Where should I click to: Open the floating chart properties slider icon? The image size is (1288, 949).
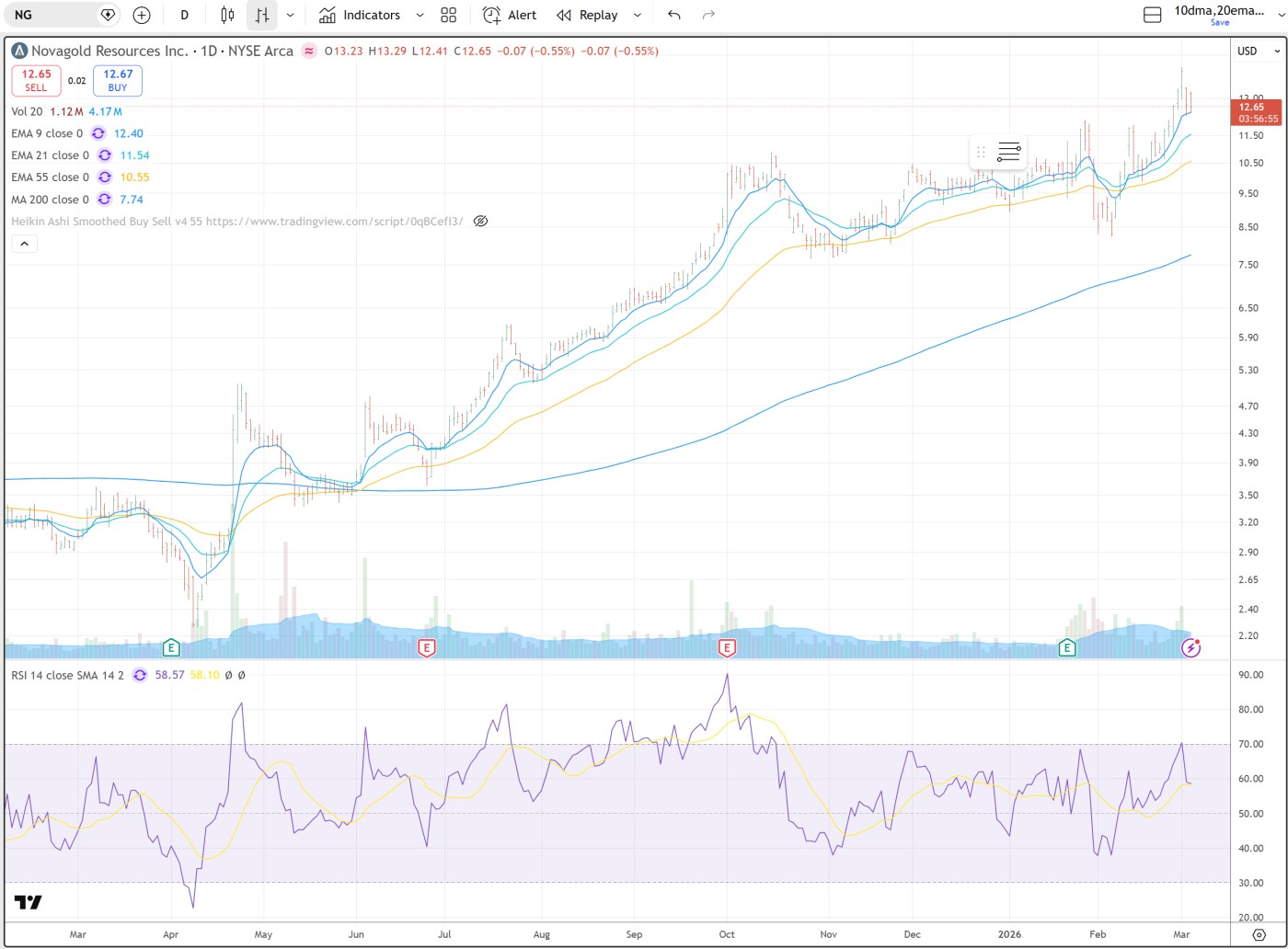tap(1008, 152)
